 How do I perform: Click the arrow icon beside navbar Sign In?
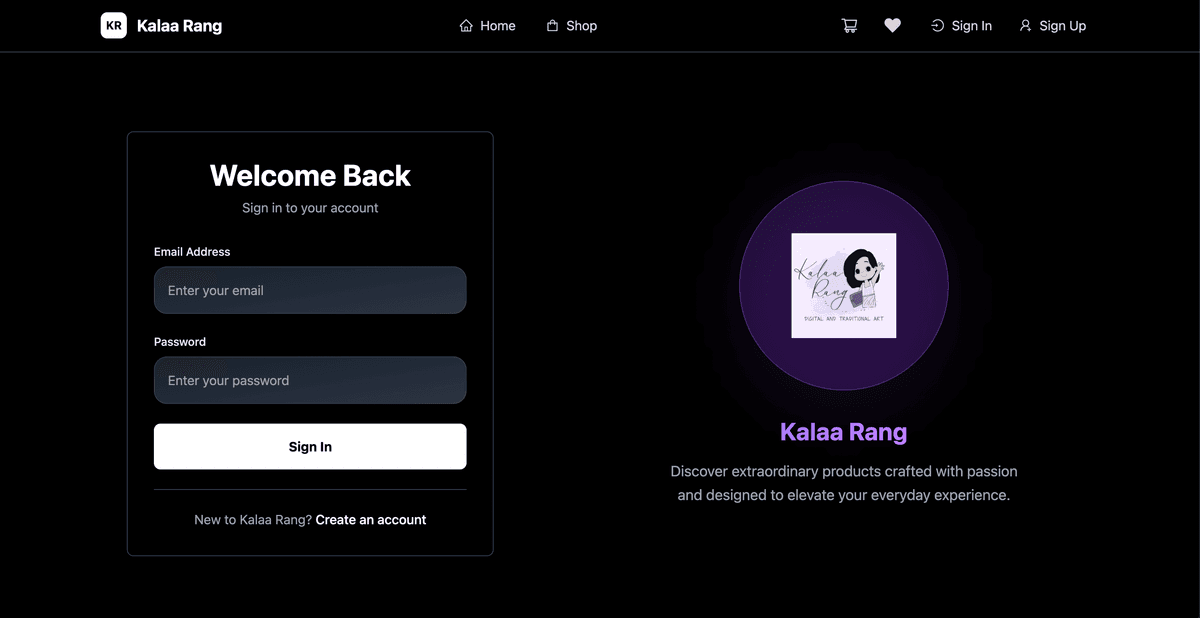[937, 26]
